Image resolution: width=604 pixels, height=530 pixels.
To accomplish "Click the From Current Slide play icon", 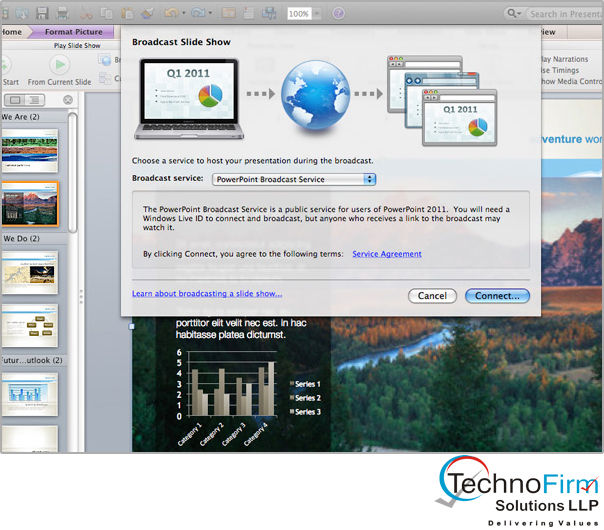I will (60, 65).
